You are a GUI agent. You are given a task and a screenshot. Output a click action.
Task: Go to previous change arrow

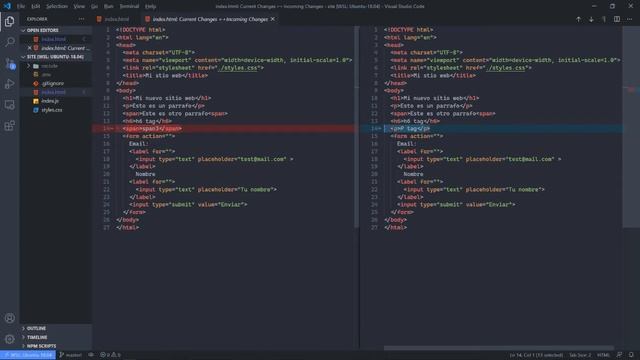click(x=578, y=19)
